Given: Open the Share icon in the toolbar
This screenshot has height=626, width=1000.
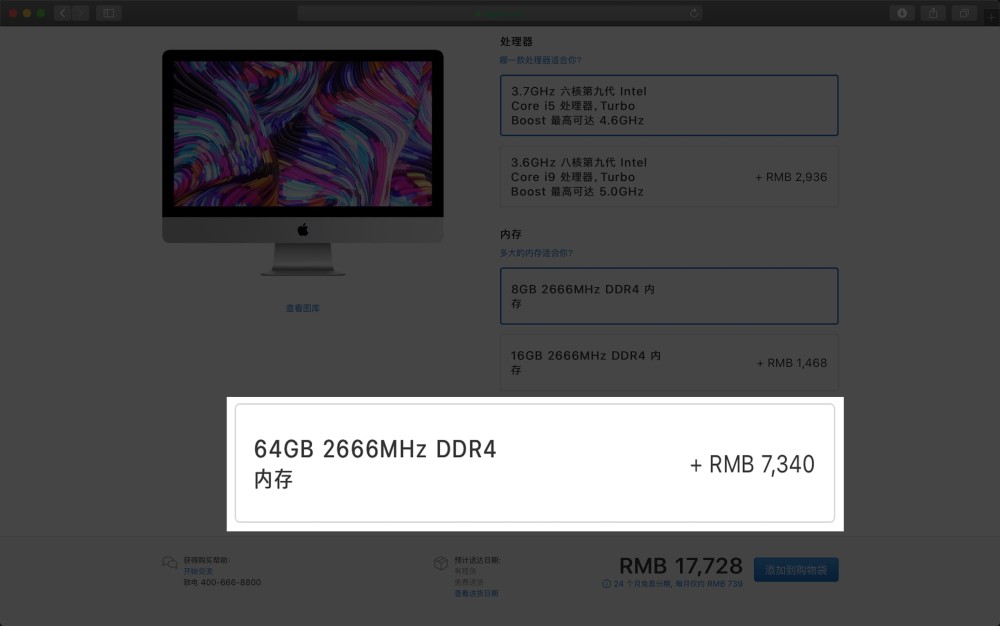Looking at the screenshot, I should 933,13.
